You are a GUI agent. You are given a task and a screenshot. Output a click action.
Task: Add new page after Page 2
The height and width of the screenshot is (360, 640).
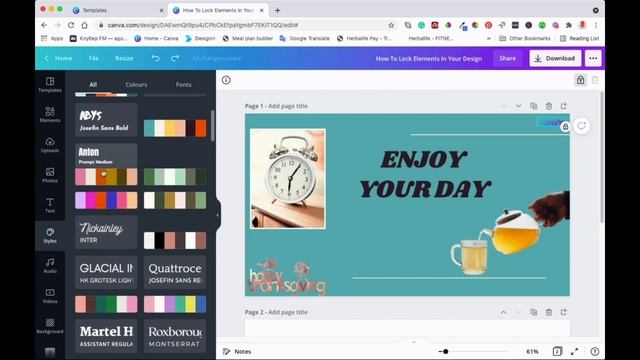coord(564,312)
